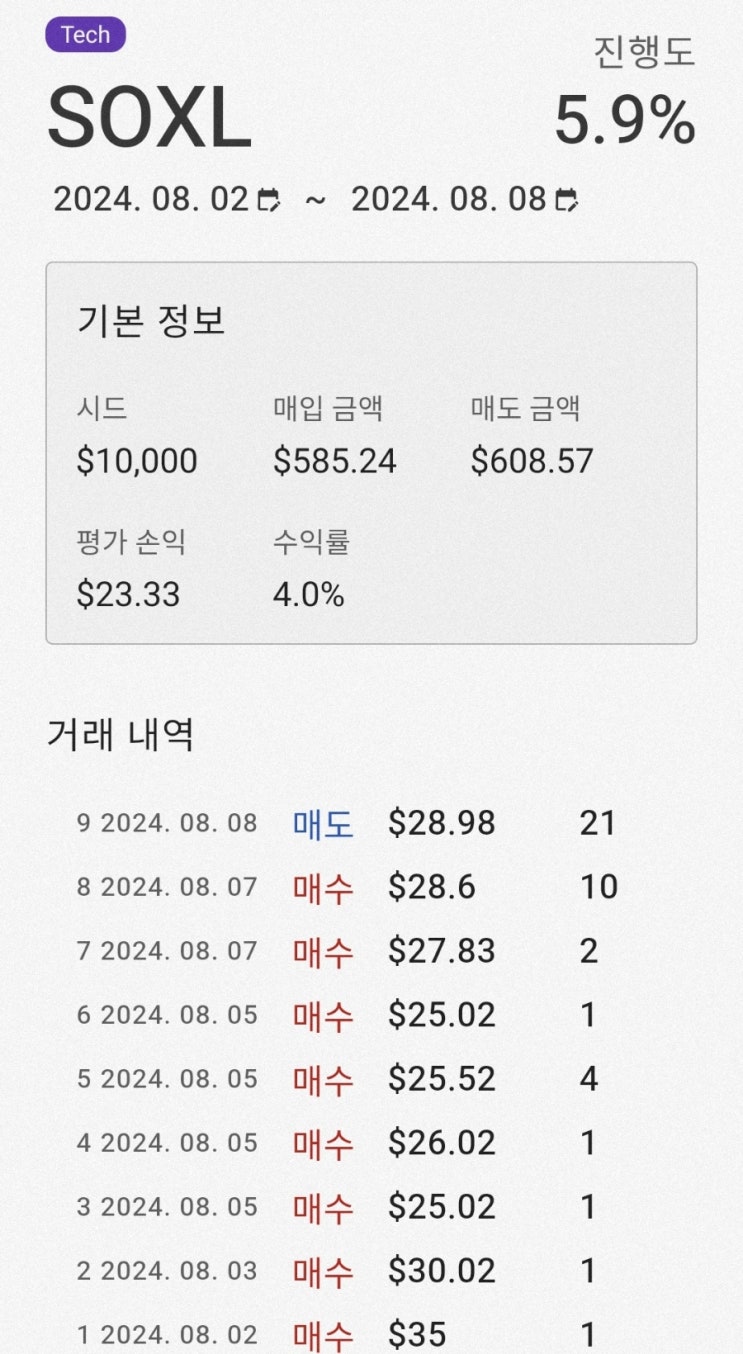Image resolution: width=743 pixels, height=1354 pixels.
Task: Tap the SOXL ticker title
Action: 149,120
